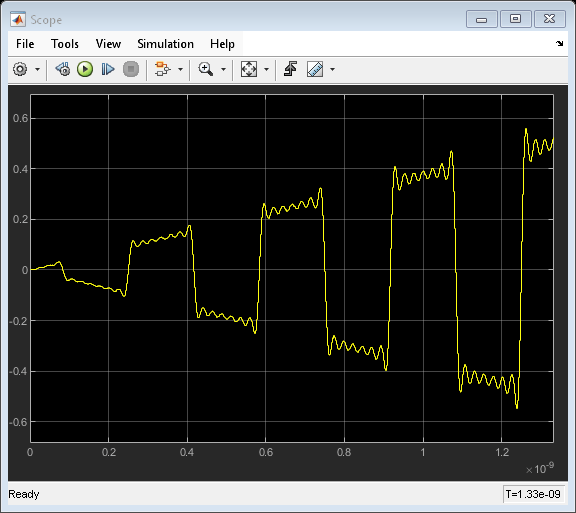576x513 pixels.
Task: Click the dock scope arrow icon
Action: point(559,44)
